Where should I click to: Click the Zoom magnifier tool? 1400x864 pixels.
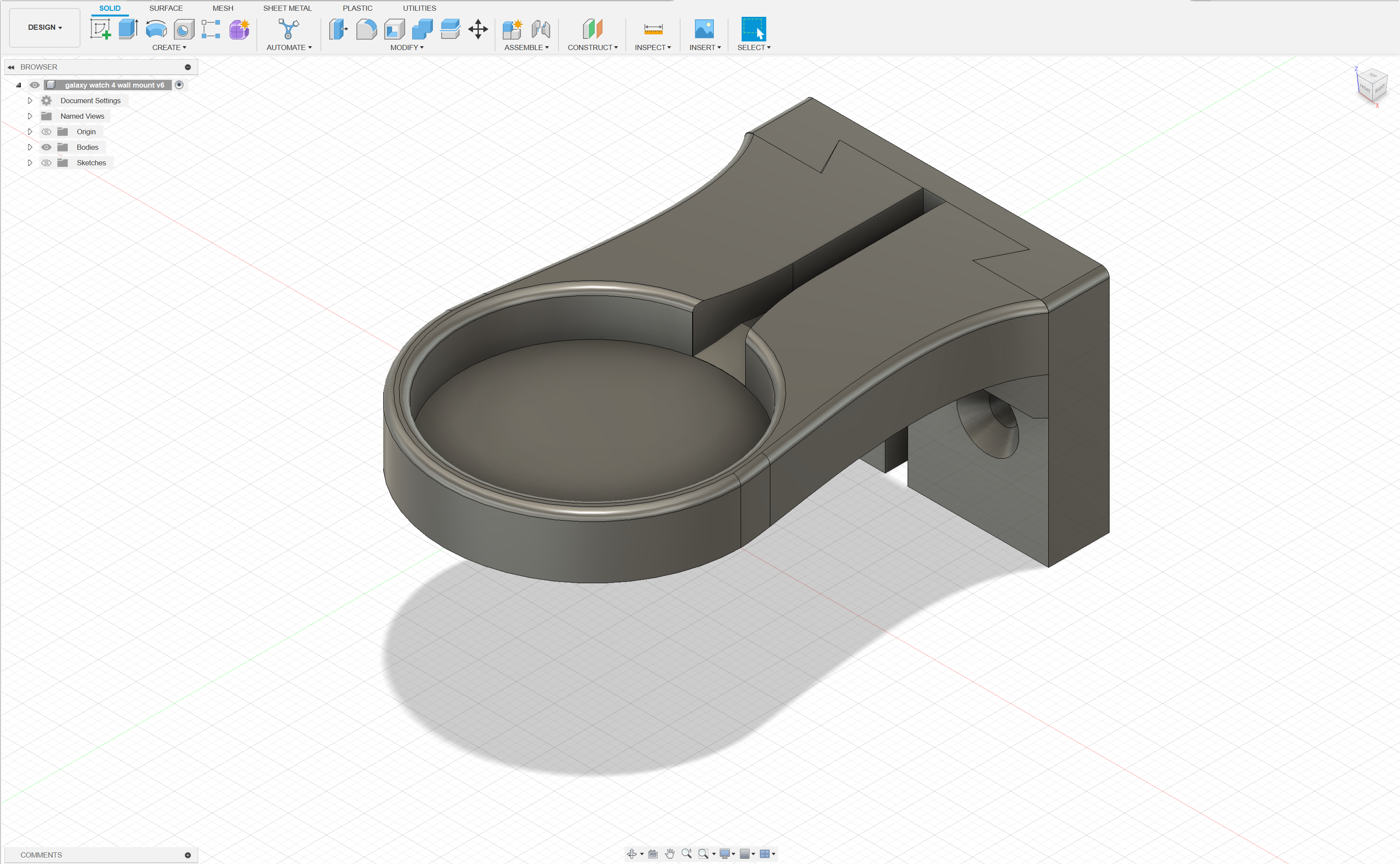point(686,854)
